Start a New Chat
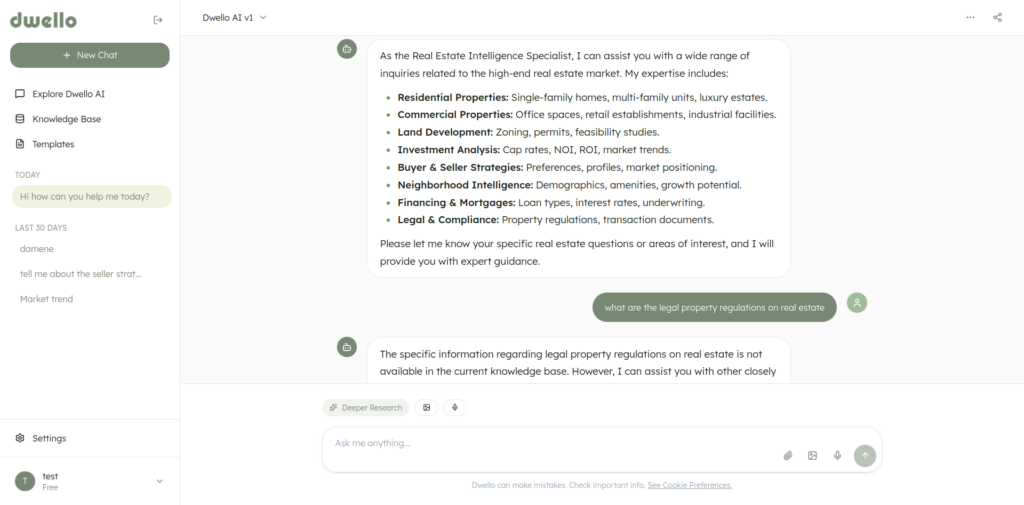Screen dimensions: 1024x505 point(89,55)
